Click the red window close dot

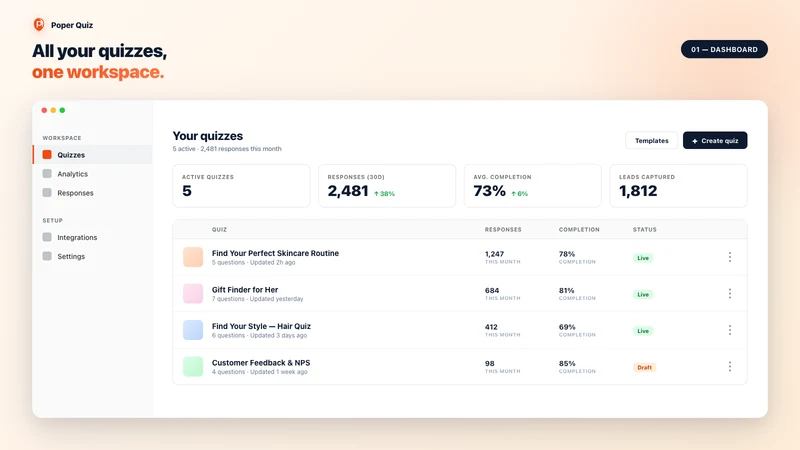[44, 110]
